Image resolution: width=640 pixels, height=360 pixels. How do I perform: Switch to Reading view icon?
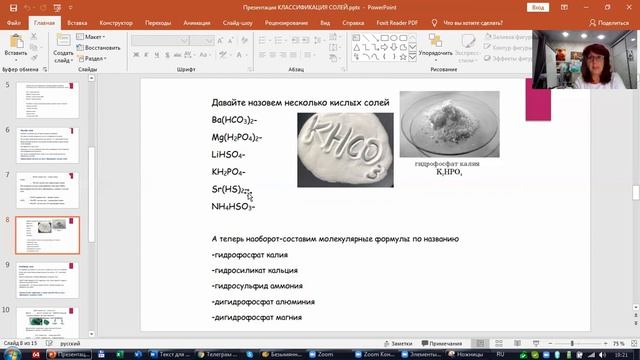tap(517, 344)
